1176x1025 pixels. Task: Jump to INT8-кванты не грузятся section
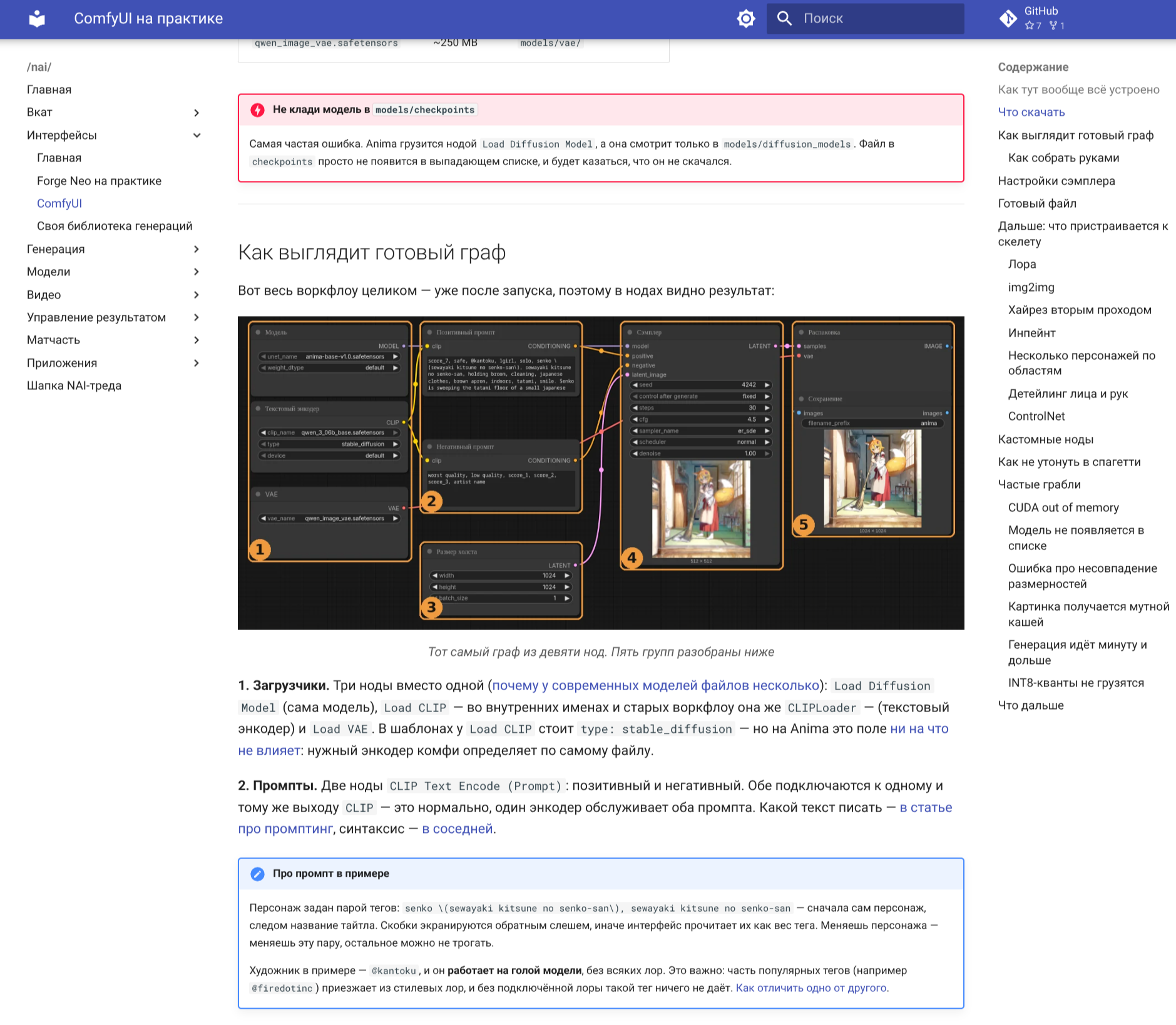[x=1076, y=683]
